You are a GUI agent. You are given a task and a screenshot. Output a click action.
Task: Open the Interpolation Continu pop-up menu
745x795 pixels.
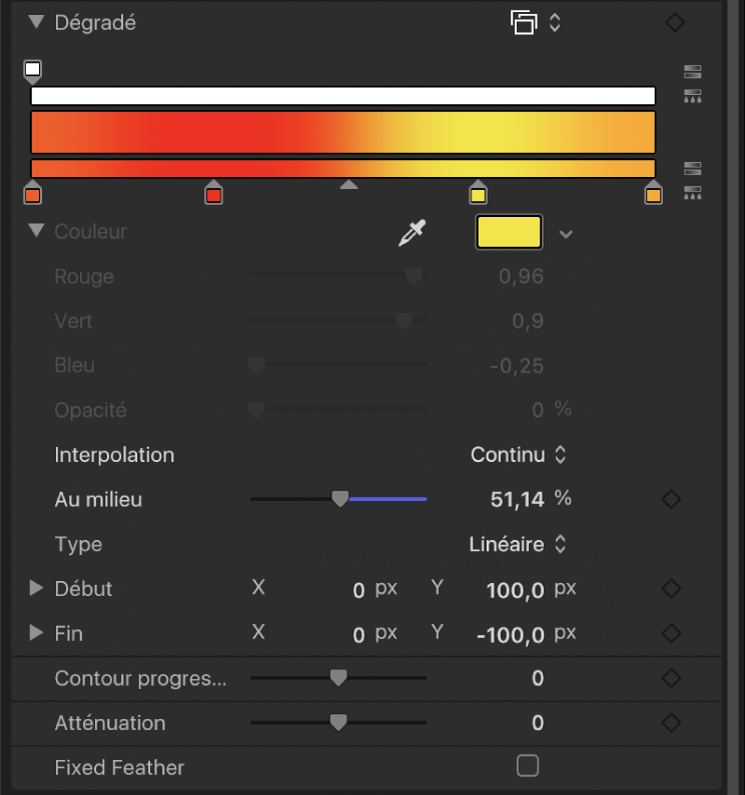pos(519,455)
